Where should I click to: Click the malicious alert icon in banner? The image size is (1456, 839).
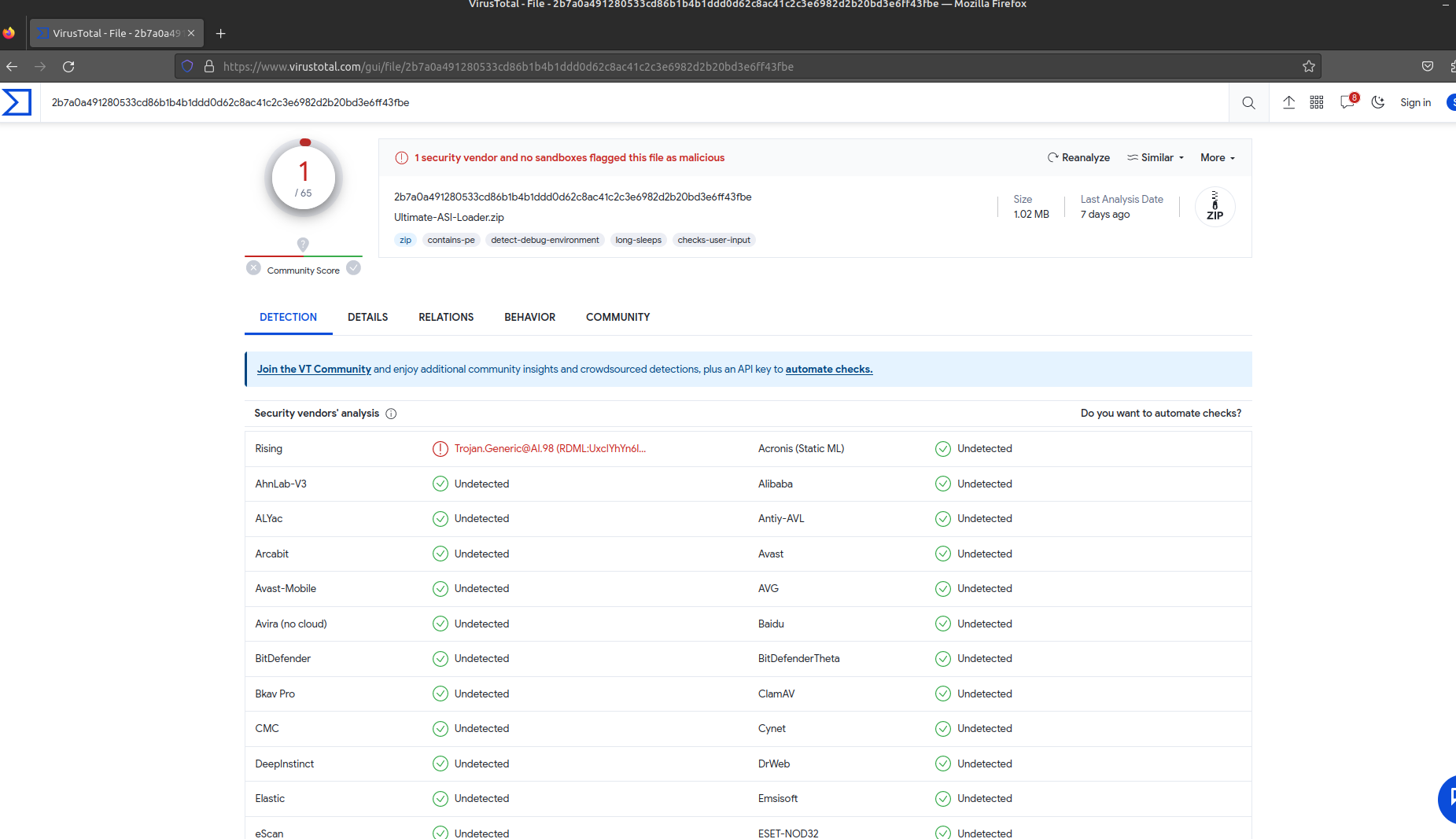[x=401, y=157]
